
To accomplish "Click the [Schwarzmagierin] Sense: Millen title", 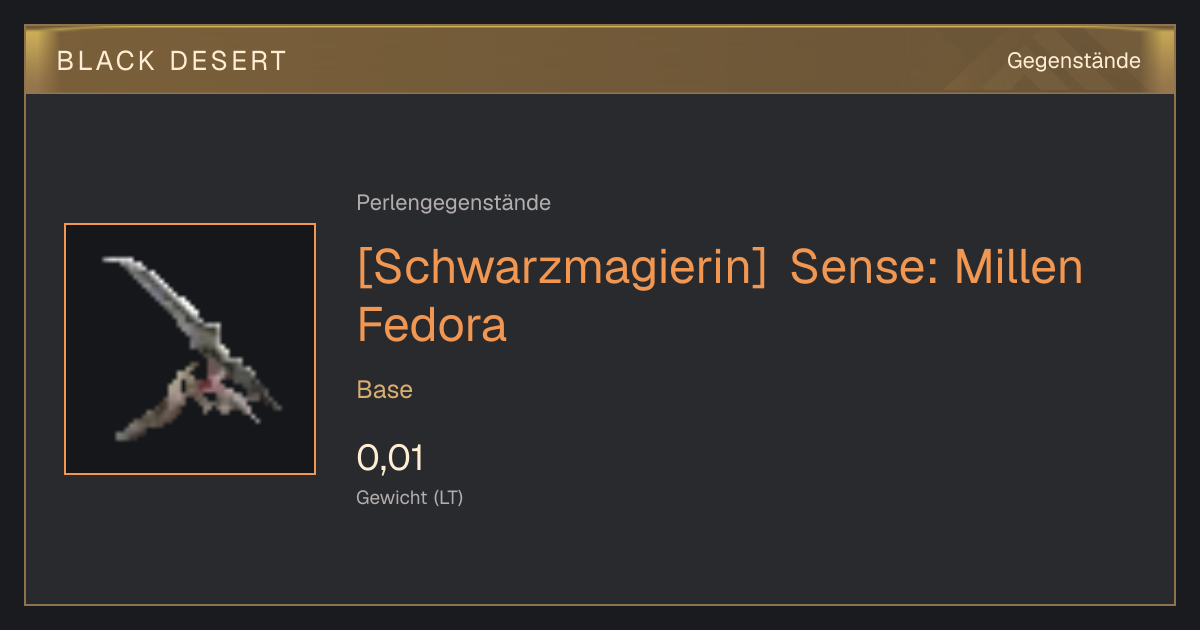I will 720,267.
